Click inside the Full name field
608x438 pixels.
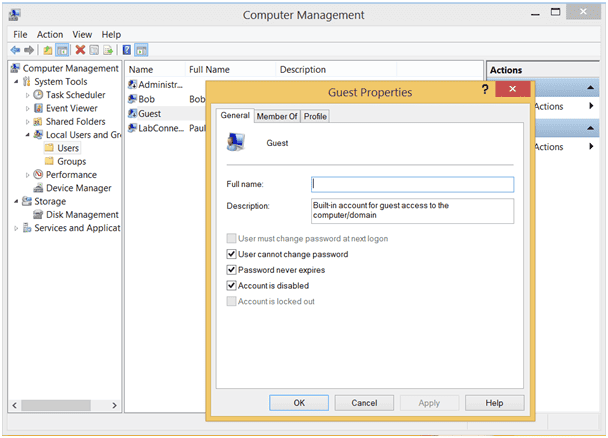413,184
